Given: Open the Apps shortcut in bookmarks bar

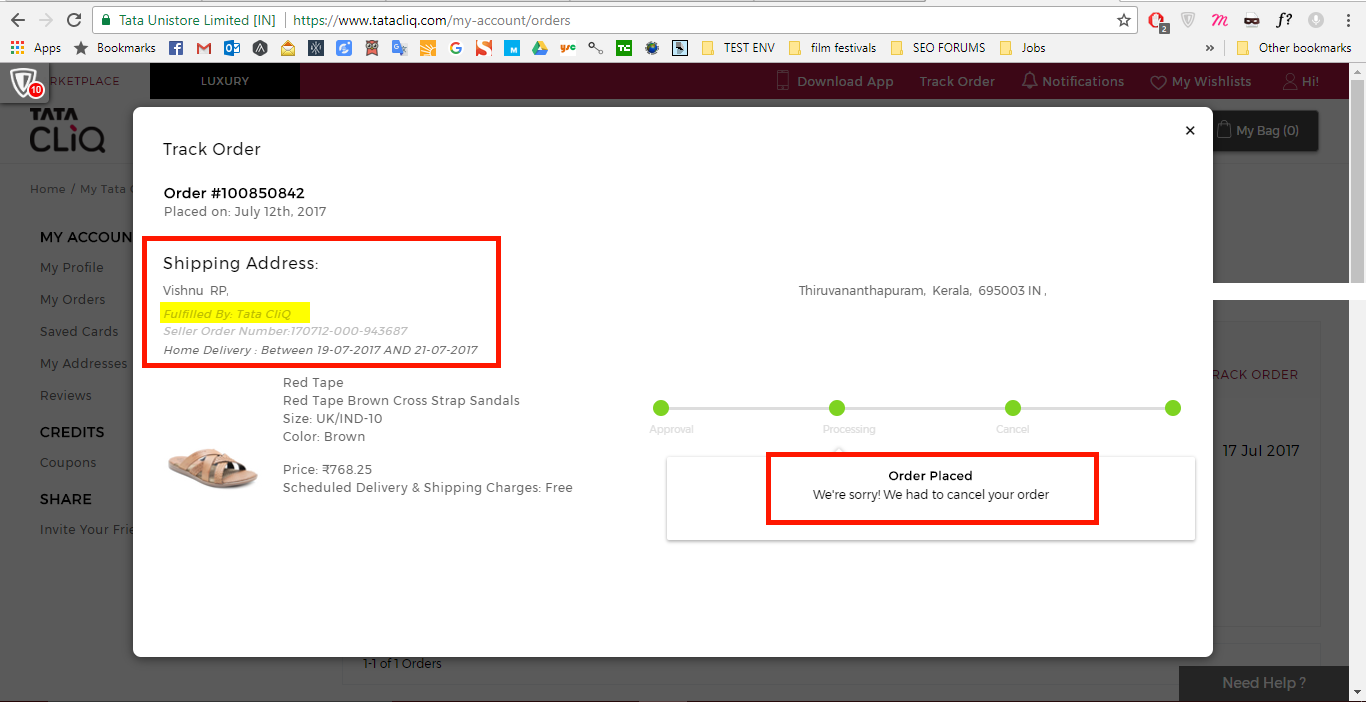Looking at the screenshot, I should click(x=36, y=48).
